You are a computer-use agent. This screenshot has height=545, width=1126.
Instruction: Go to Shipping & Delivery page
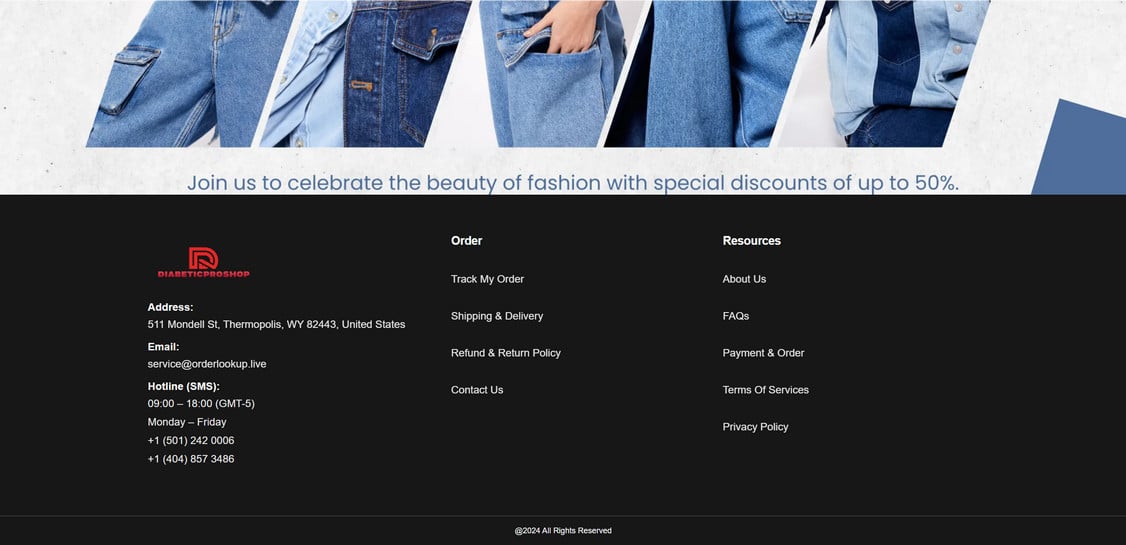[x=496, y=316]
